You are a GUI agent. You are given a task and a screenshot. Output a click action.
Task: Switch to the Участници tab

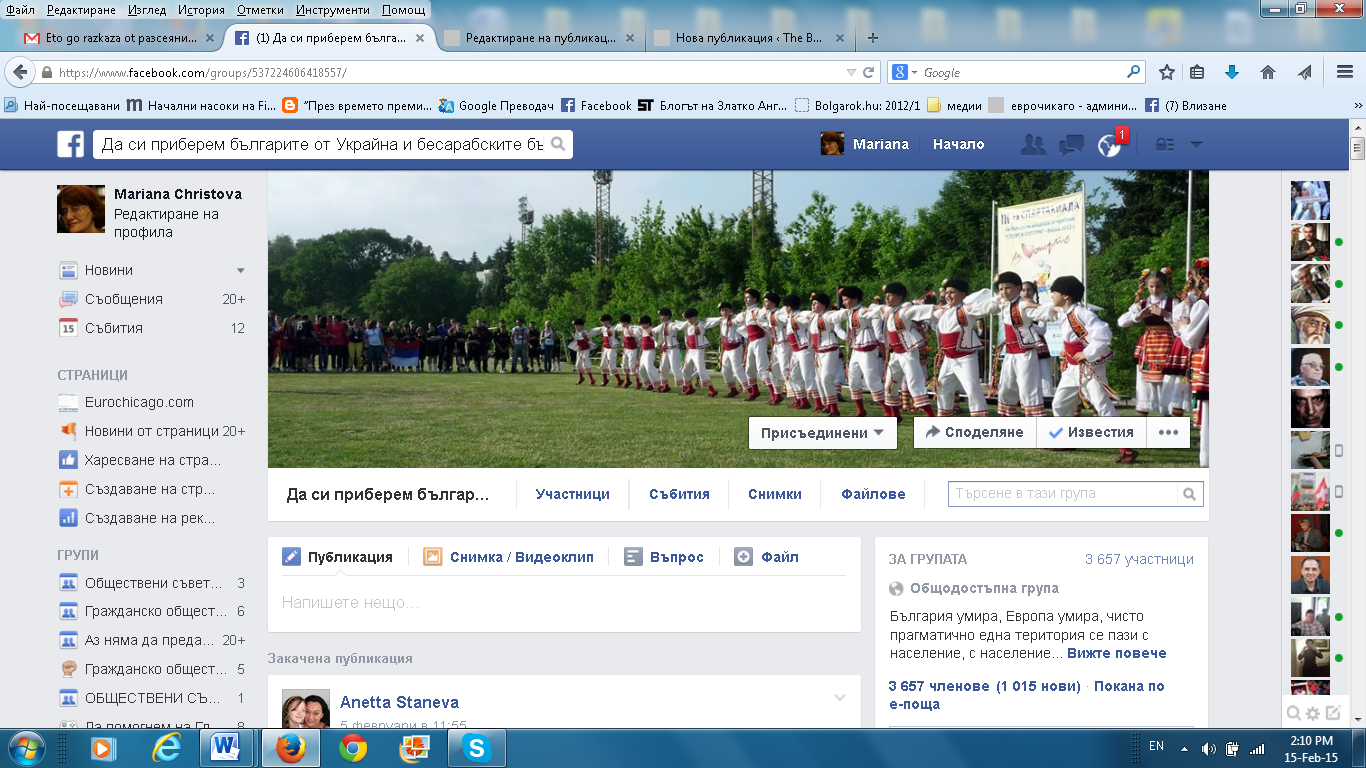[x=572, y=494]
